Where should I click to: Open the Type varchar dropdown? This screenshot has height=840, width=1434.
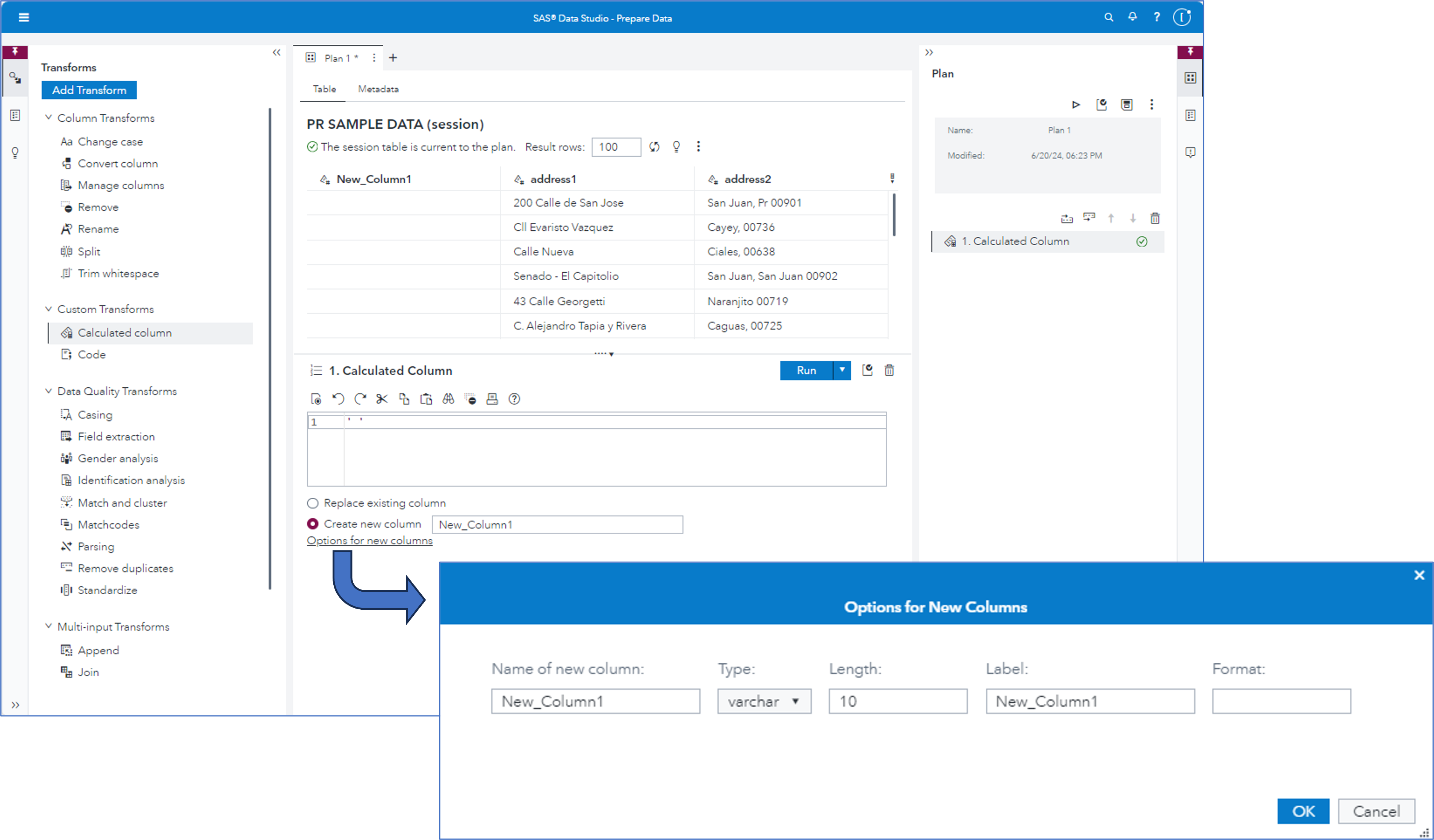tap(764, 701)
